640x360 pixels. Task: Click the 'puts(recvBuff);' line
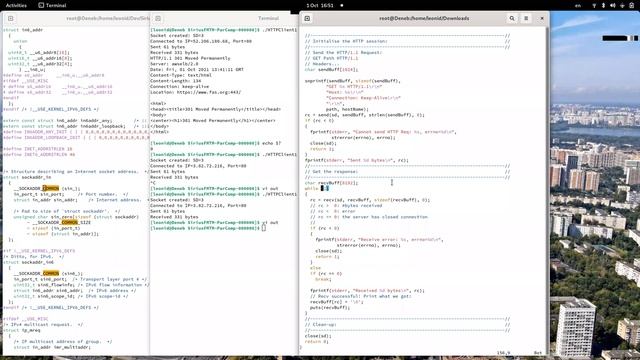coord(330,307)
